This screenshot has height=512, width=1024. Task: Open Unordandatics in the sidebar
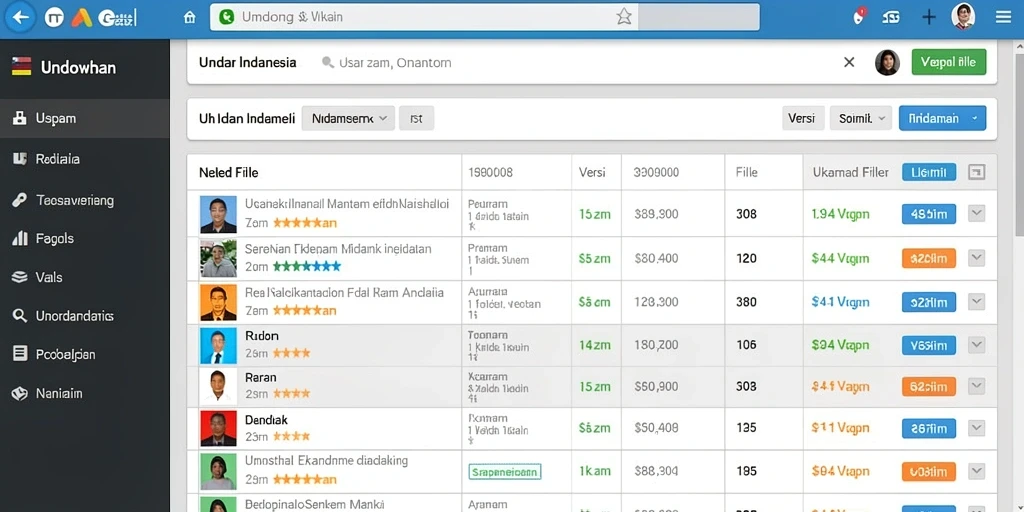click(85, 316)
